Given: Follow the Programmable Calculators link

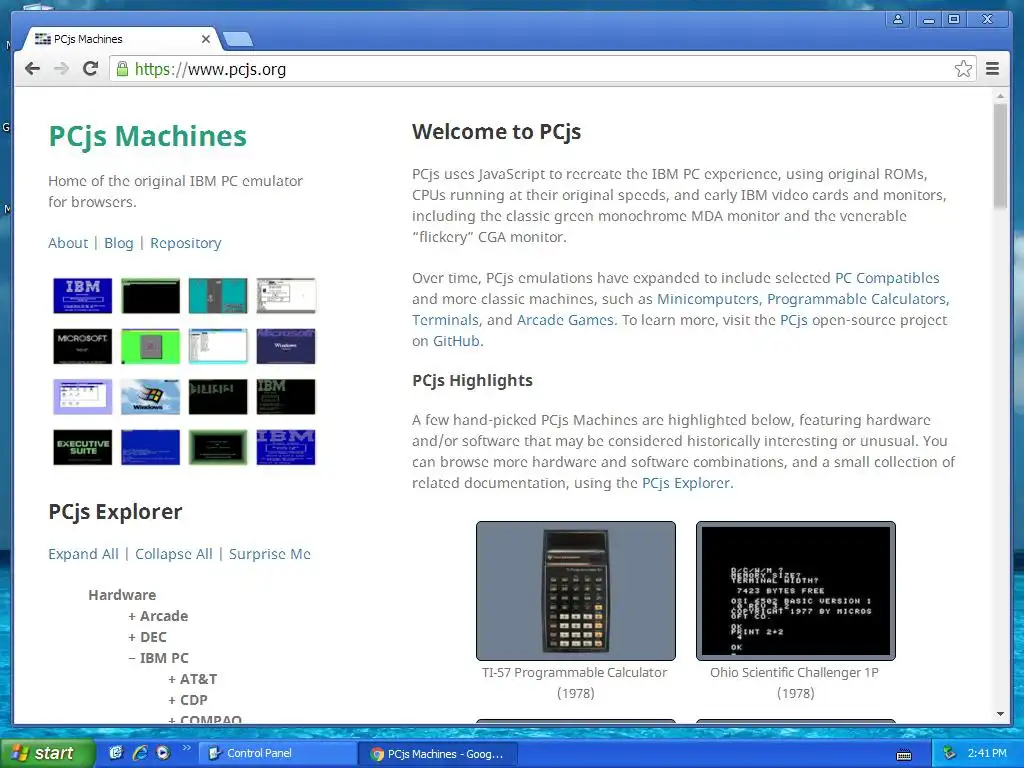Looking at the screenshot, I should [x=856, y=299].
